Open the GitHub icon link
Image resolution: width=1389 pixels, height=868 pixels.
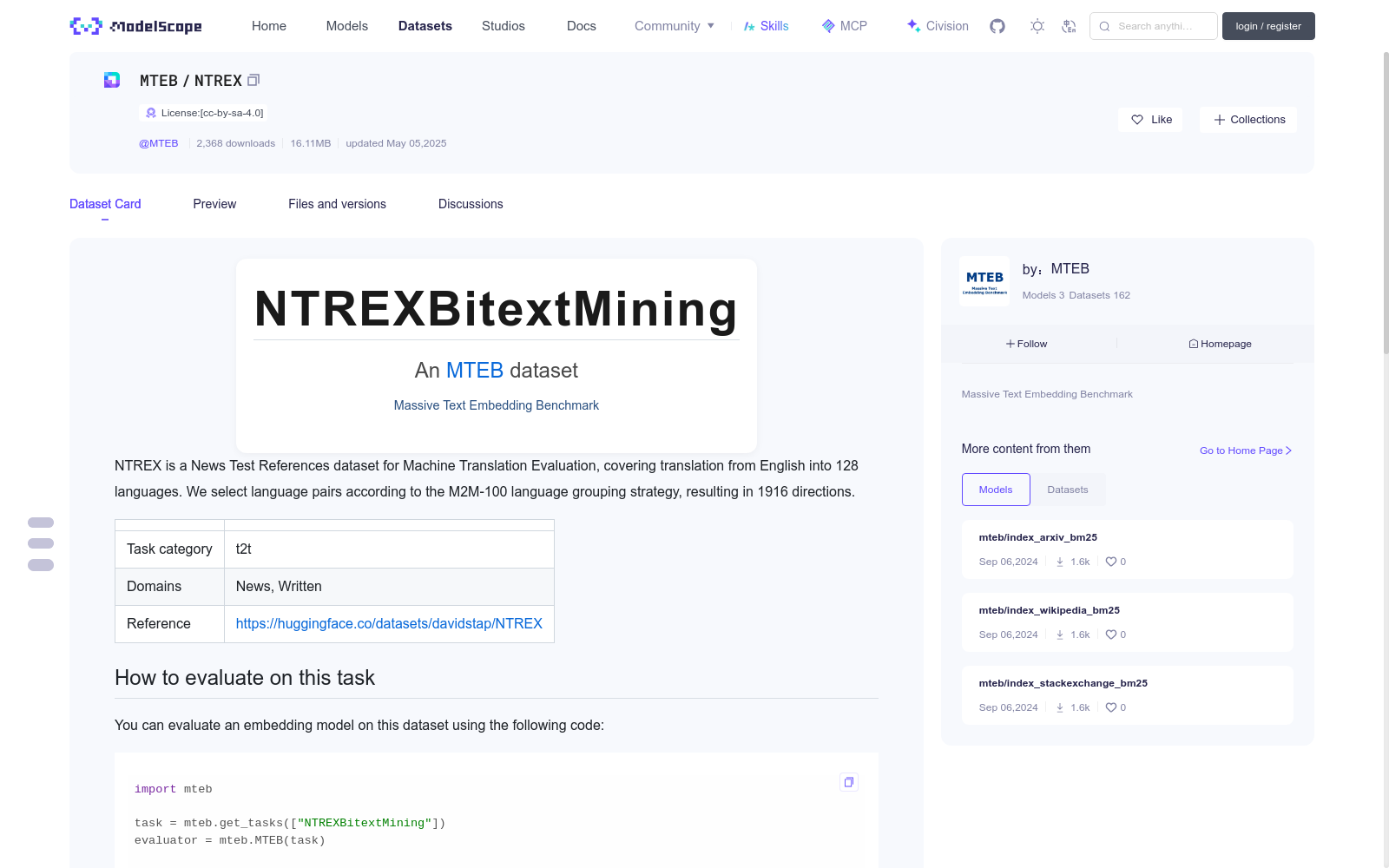(997, 26)
